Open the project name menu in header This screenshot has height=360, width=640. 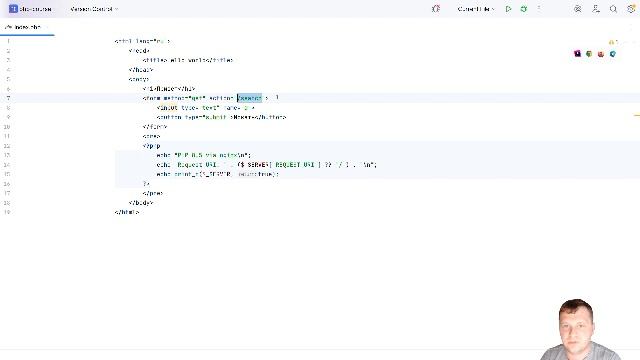pos(31,9)
